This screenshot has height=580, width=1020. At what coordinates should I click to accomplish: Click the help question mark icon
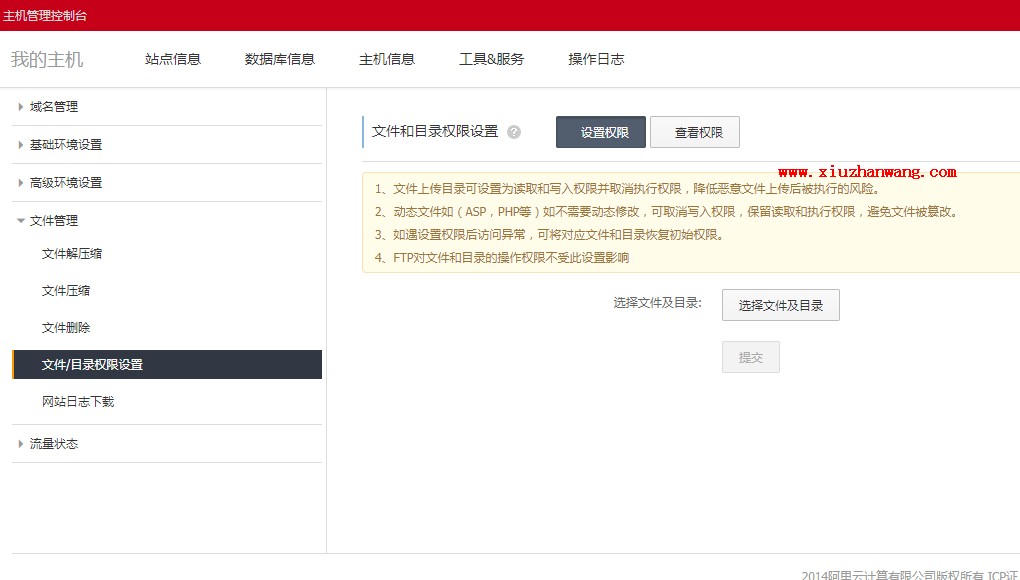514,132
